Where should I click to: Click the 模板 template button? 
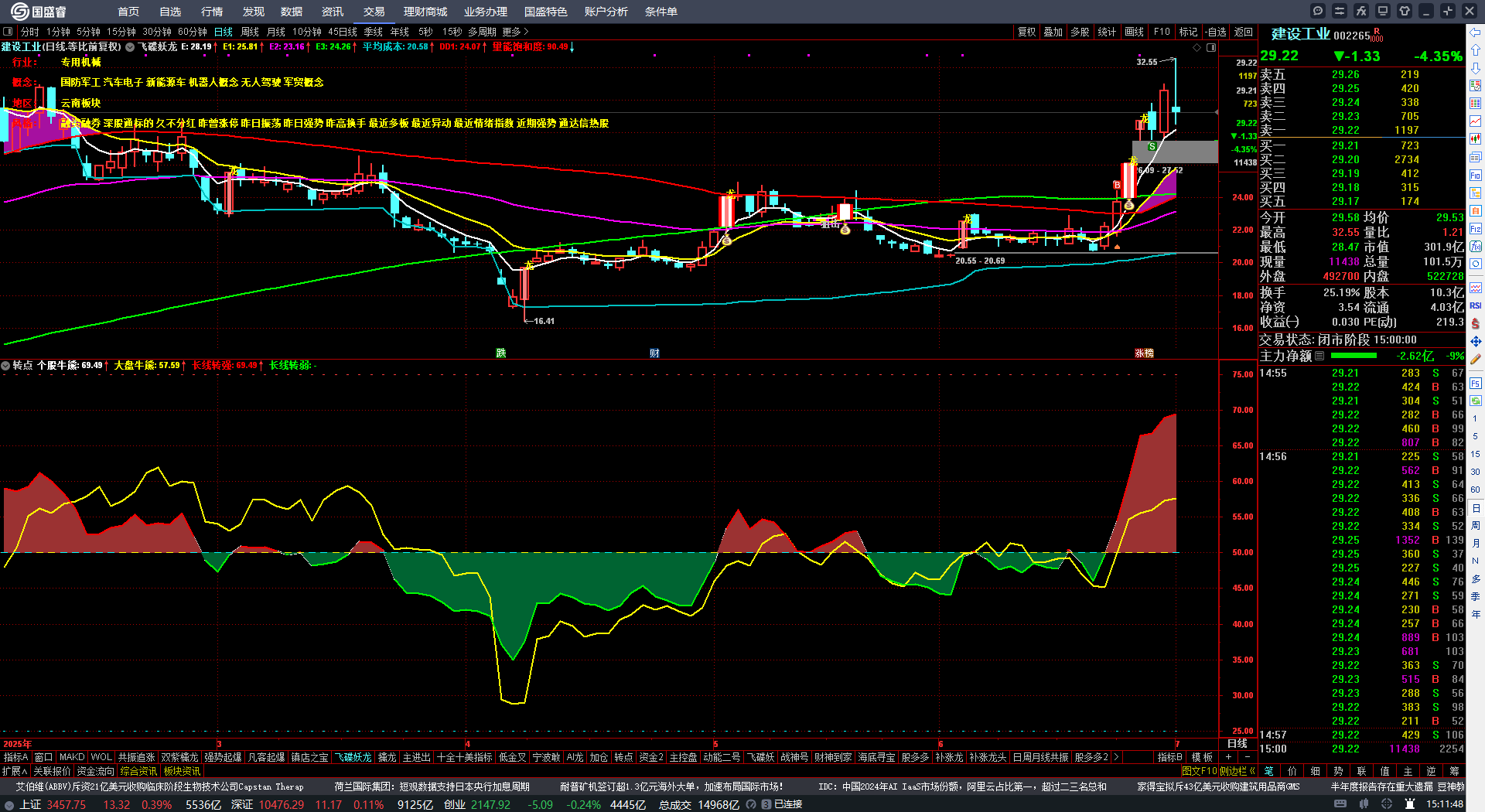[1203, 757]
